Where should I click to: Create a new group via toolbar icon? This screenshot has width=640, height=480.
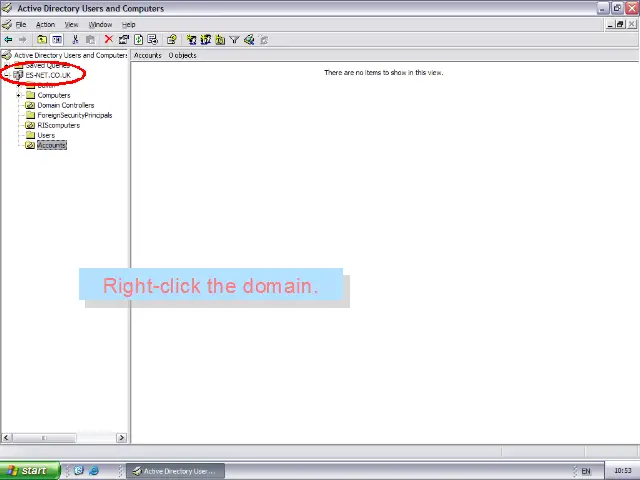point(205,40)
